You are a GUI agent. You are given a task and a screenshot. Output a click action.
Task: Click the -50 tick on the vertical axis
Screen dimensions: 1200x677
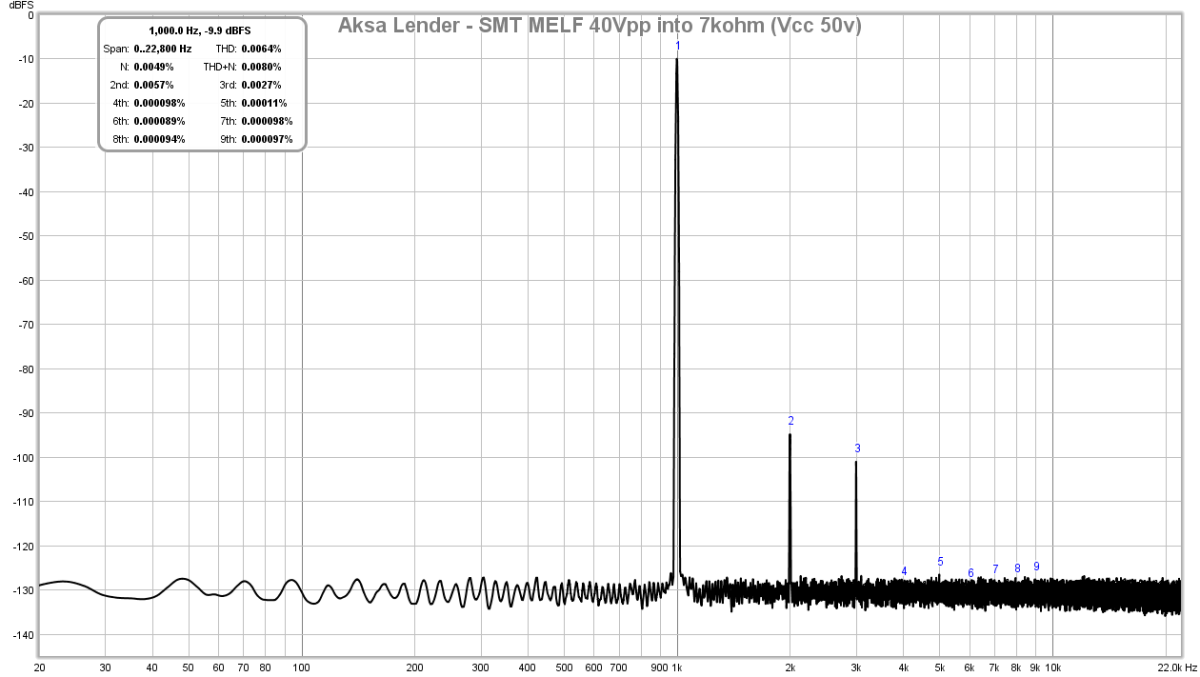(x=25, y=236)
